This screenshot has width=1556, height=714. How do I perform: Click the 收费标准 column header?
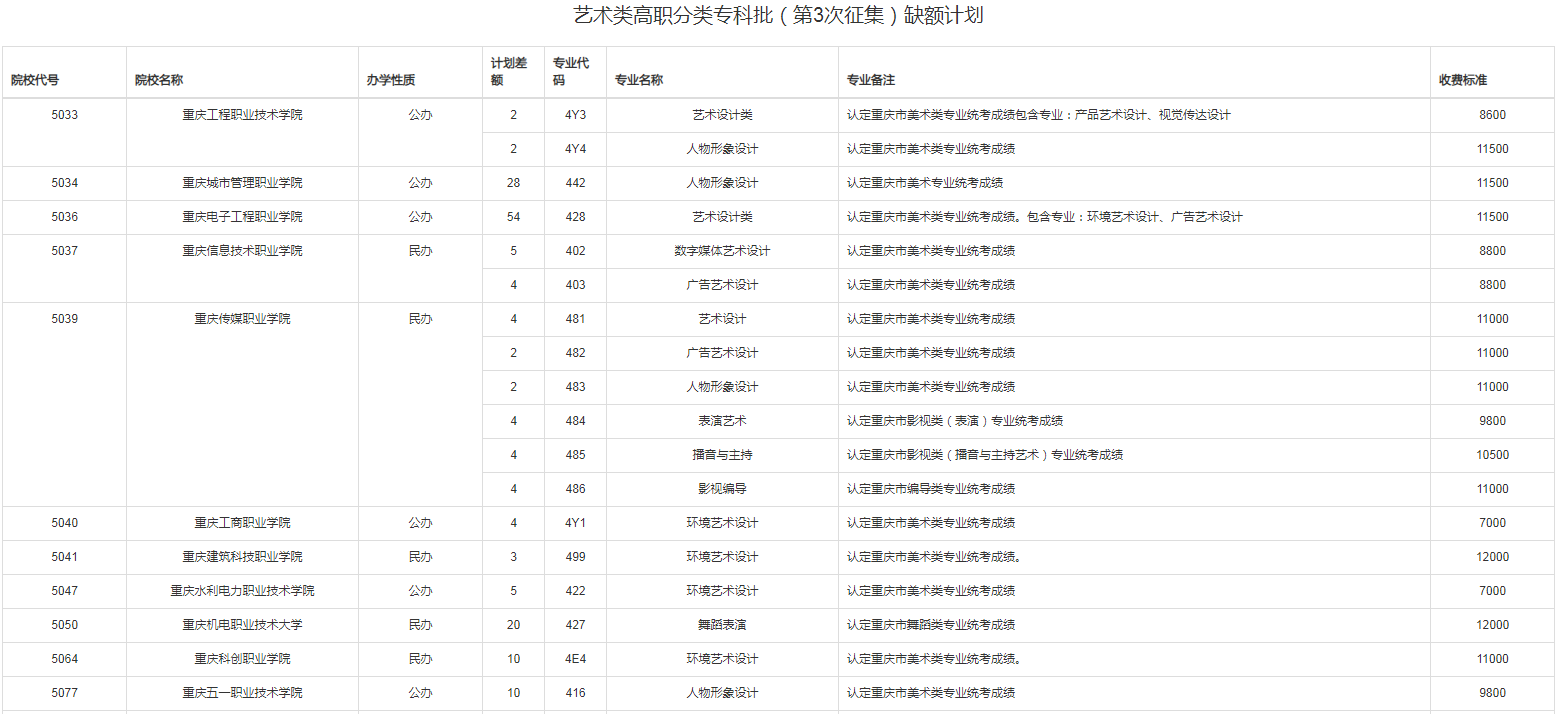[1462, 80]
